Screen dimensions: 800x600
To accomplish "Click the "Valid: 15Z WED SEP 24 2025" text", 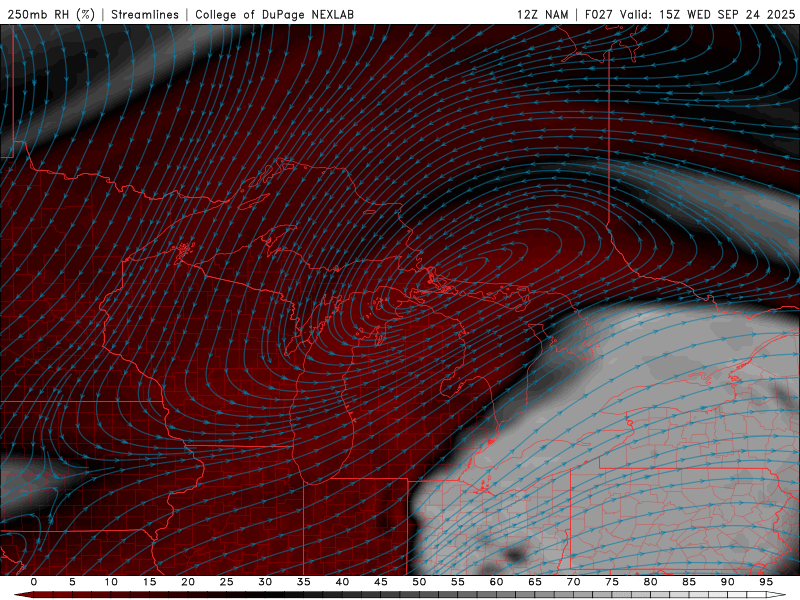I will click(x=708, y=14).
